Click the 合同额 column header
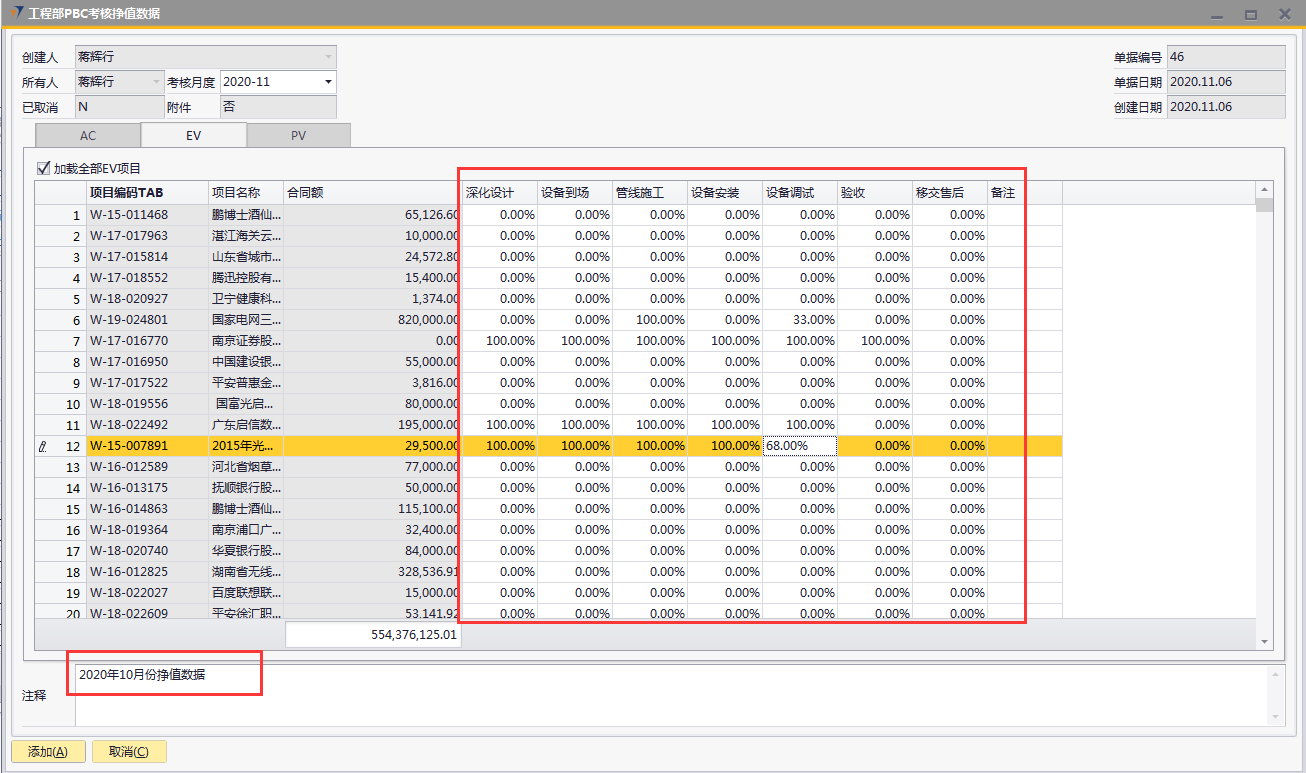The width and height of the screenshot is (1306, 773). pyautogui.click(x=370, y=193)
